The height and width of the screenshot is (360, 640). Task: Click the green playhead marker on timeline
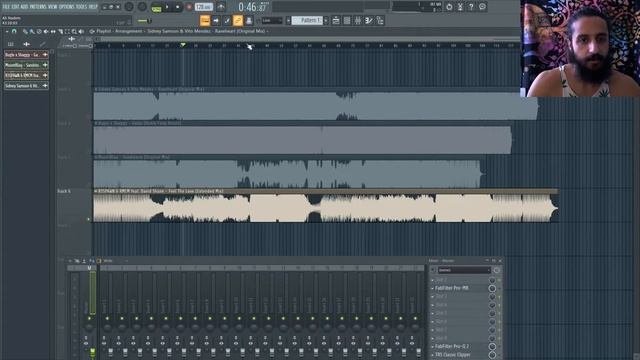[x=183, y=44]
